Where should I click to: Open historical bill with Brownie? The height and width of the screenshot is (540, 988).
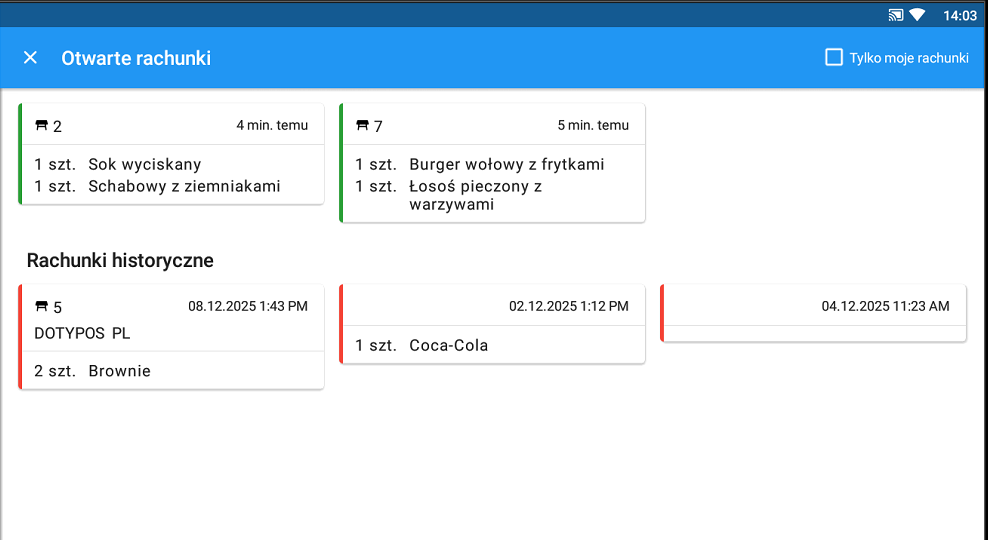(119, 371)
